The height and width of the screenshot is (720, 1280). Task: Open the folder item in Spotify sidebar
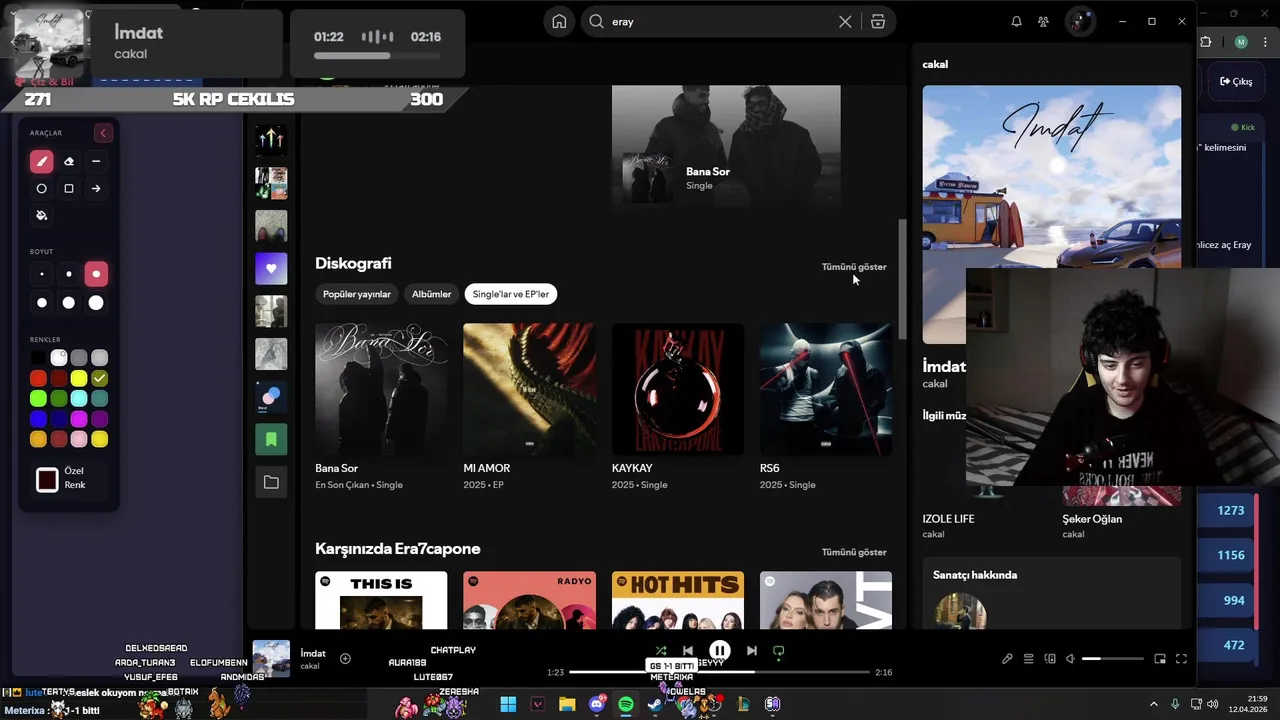[x=271, y=482]
